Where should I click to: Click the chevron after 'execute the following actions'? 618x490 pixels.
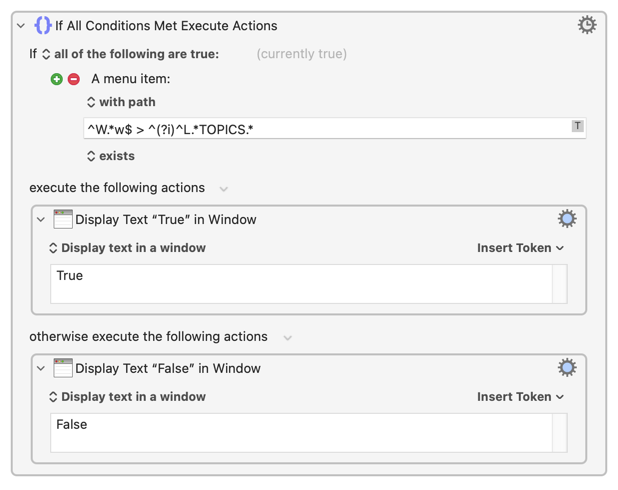click(224, 189)
